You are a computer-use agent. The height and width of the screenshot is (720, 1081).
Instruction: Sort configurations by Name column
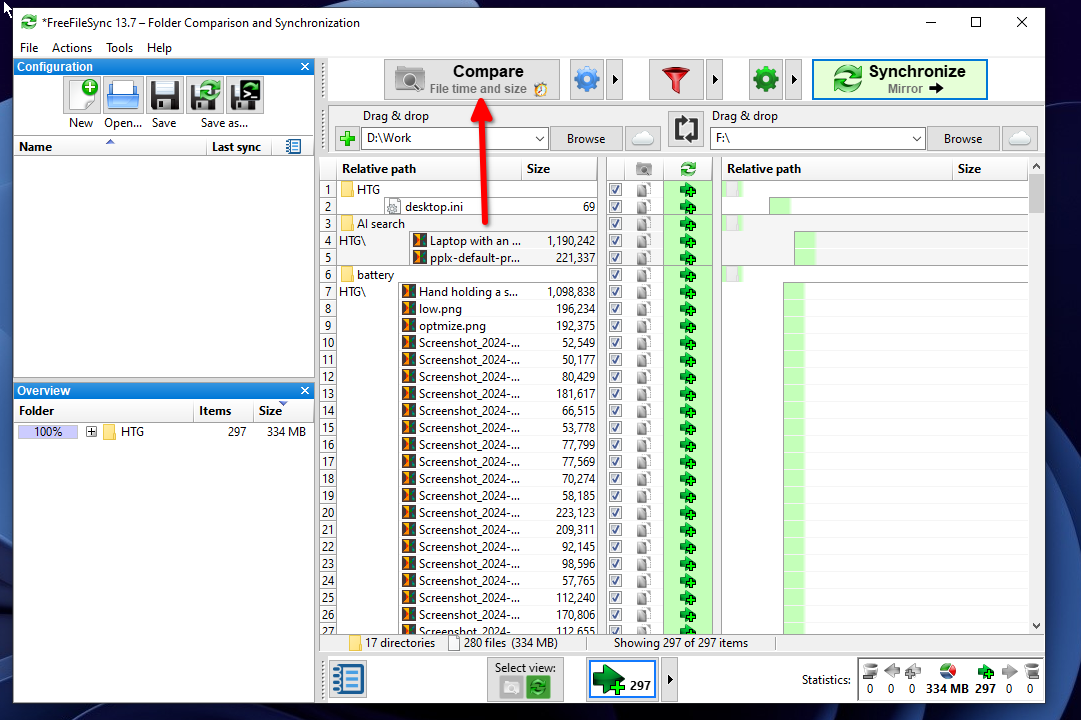(110, 146)
